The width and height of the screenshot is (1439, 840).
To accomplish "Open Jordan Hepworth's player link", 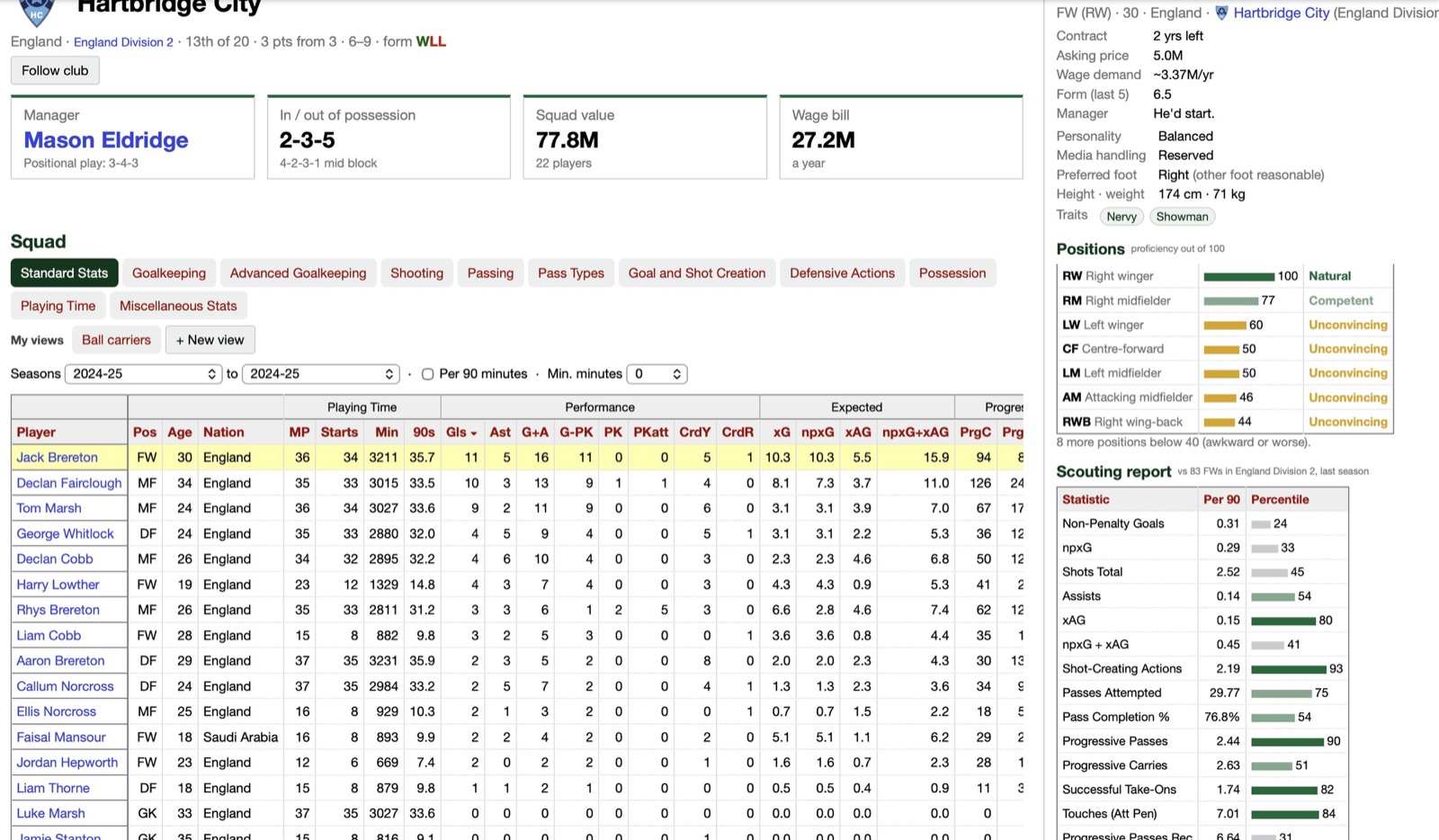I will [67, 763].
